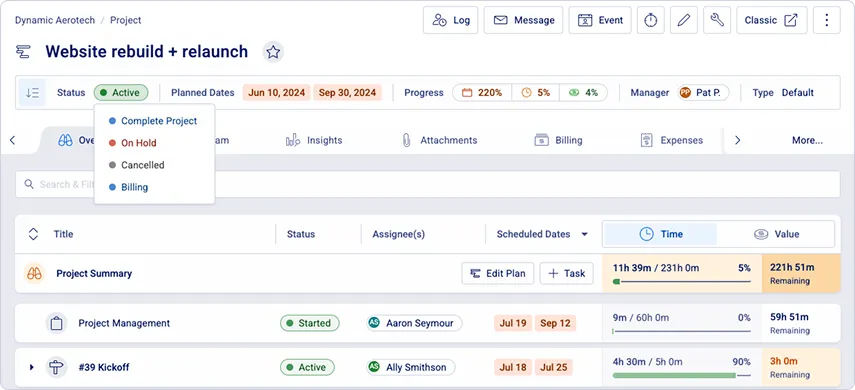
Task: Open the wrench settings icon
Action: 717,20
